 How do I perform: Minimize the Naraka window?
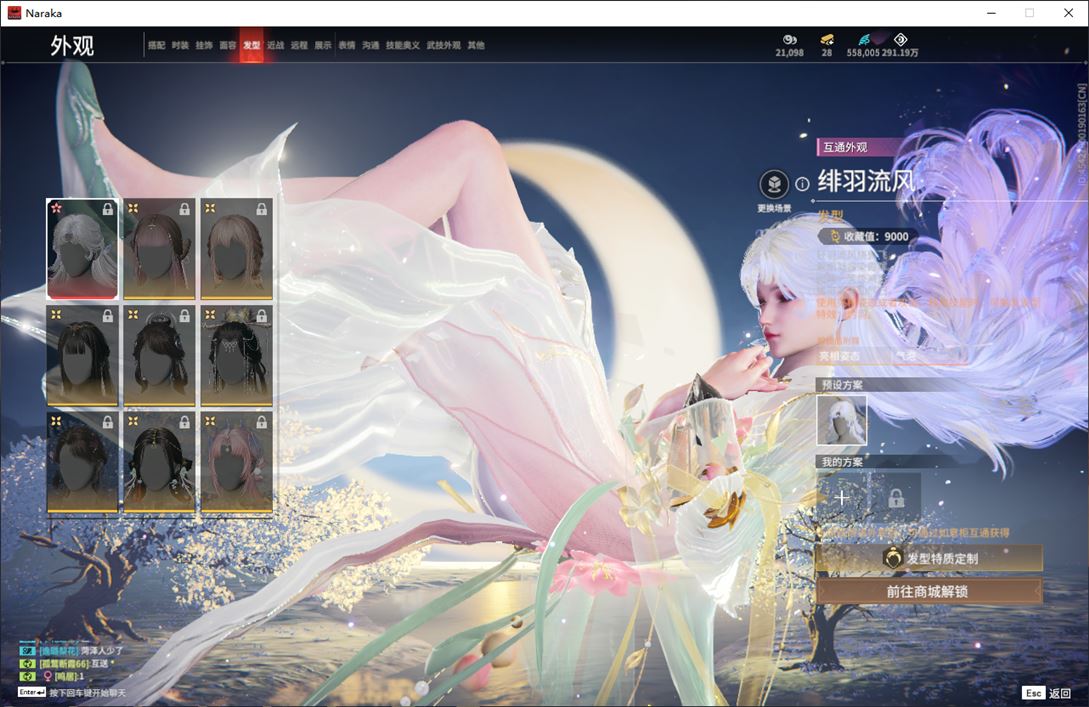coord(991,13)
